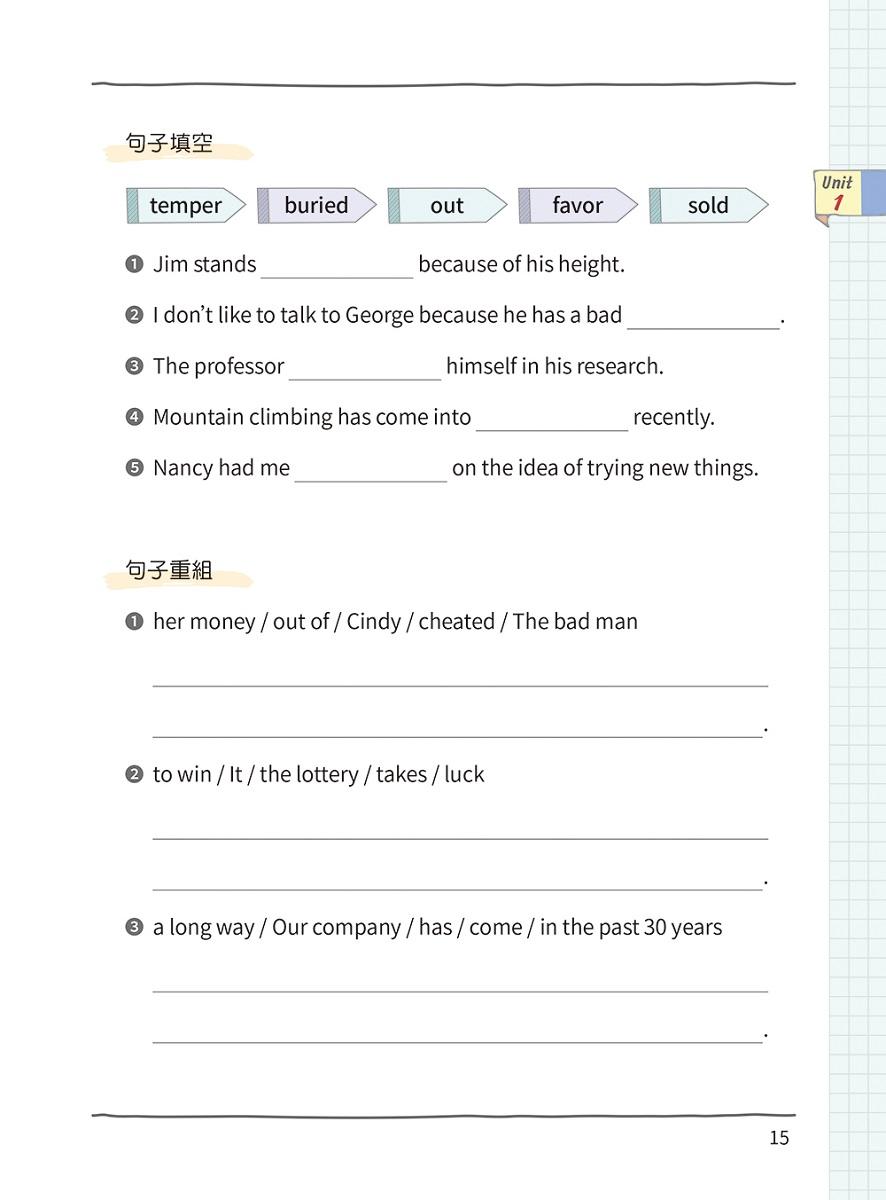Click the 句子重組 section heading
Screen dimensions: 886x1200
tap(169, 571)
